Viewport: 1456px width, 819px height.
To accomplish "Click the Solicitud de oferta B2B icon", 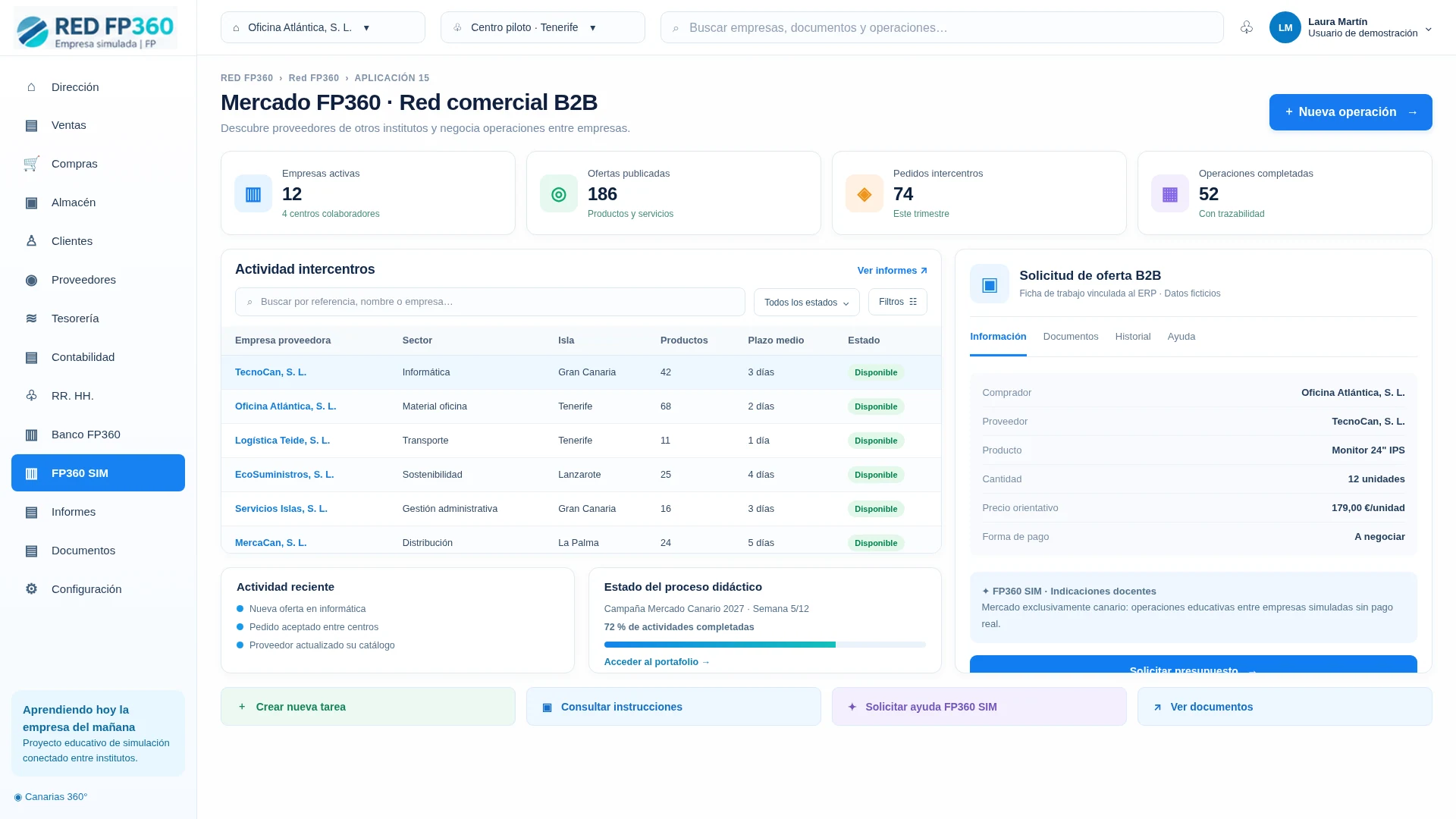I will coord(990,284).
